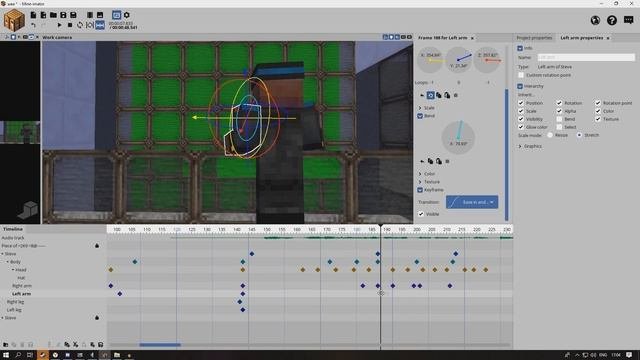Uncheck inherit Rotation
The height and width of the screenshot is (360, 640).
click(x=559, y=103)
